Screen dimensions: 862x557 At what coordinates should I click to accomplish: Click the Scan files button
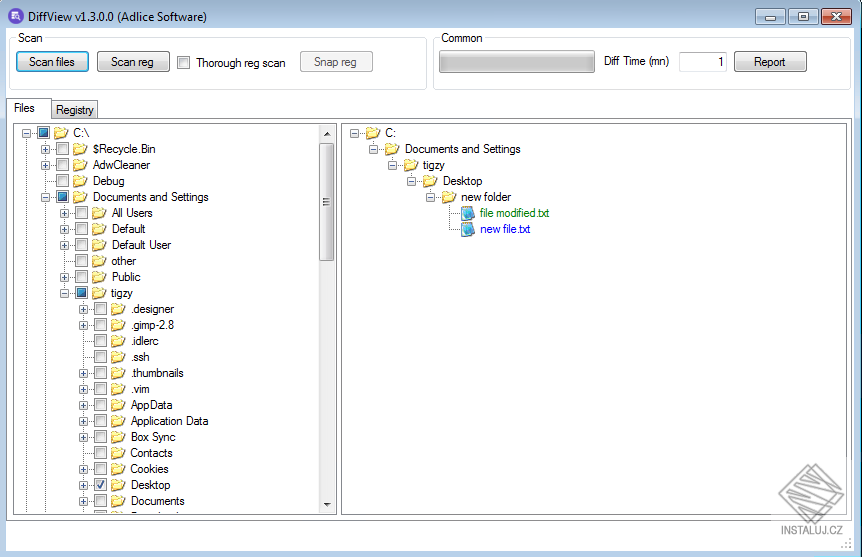pos(52,62)
